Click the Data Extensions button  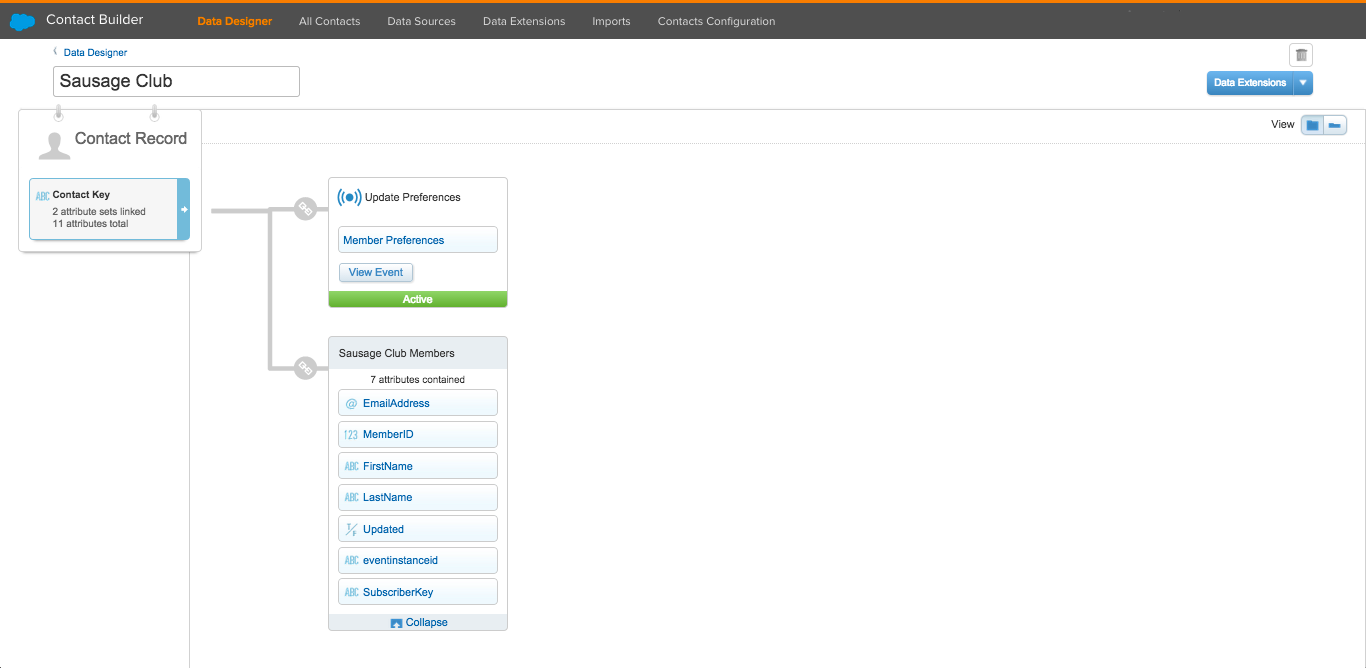coord(1250,83)
